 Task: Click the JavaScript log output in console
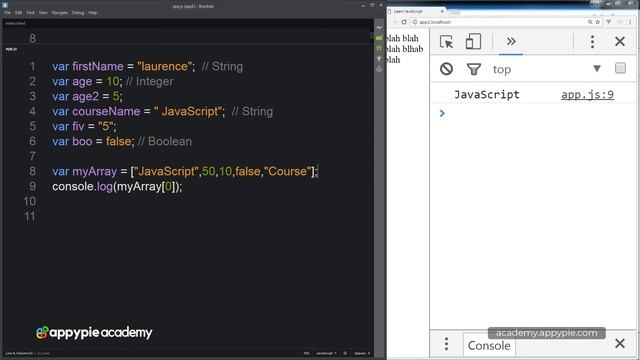point(487,95)
